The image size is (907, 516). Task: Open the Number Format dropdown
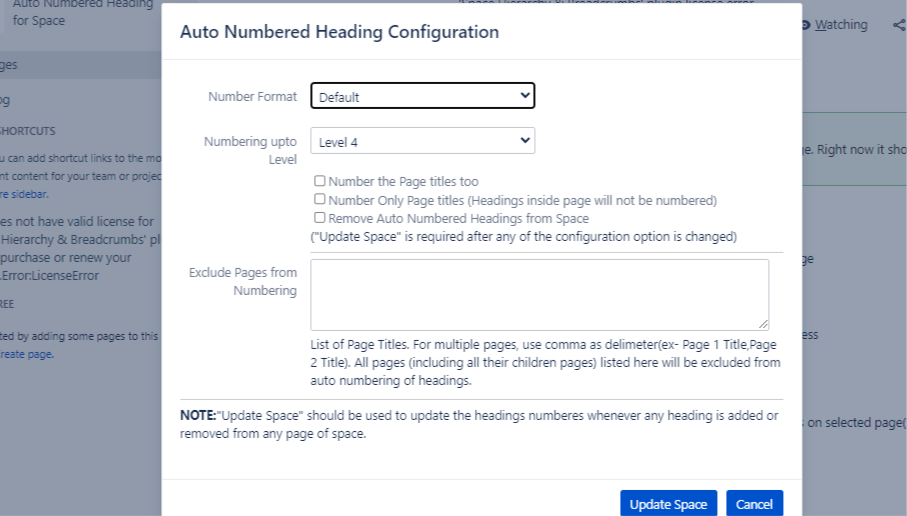coord(423,96)
